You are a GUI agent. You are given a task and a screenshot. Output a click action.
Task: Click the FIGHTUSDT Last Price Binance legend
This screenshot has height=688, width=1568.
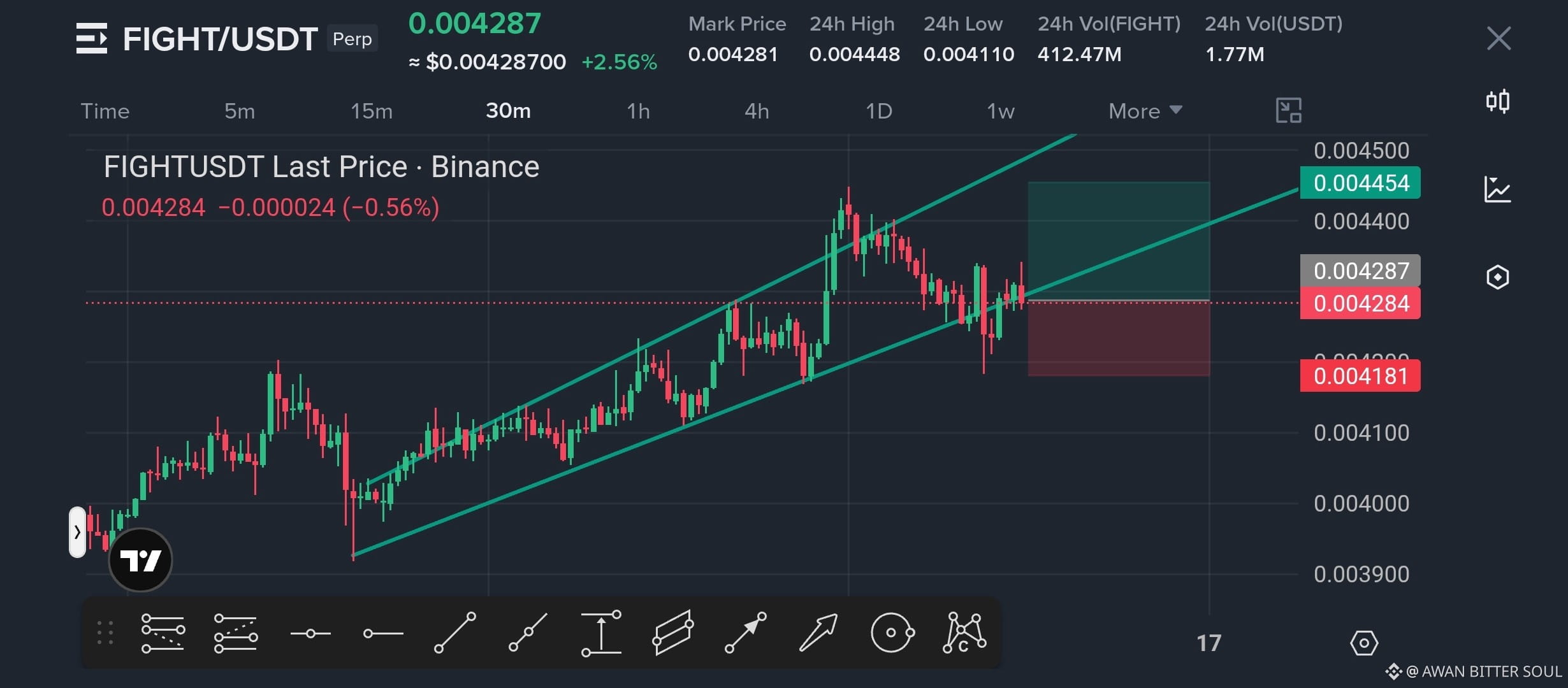pos(321,167)
